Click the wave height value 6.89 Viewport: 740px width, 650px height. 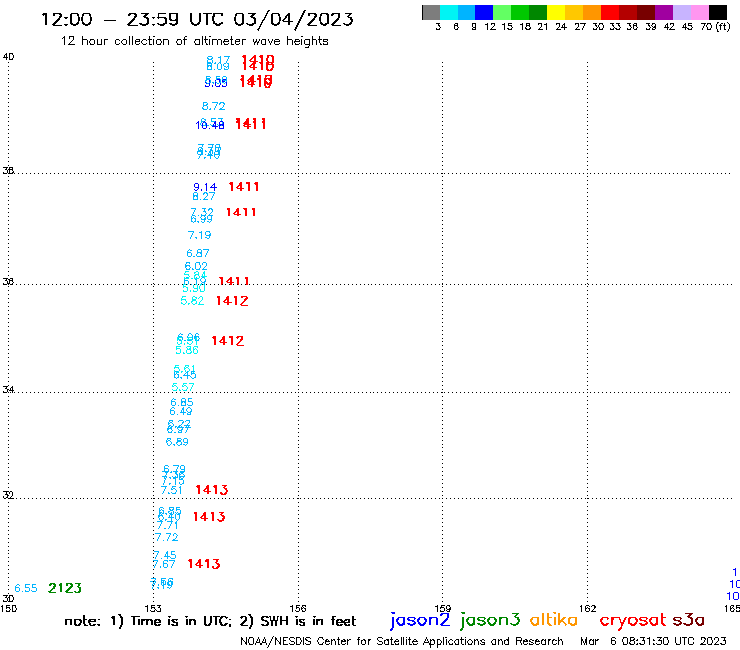[177, 442]
